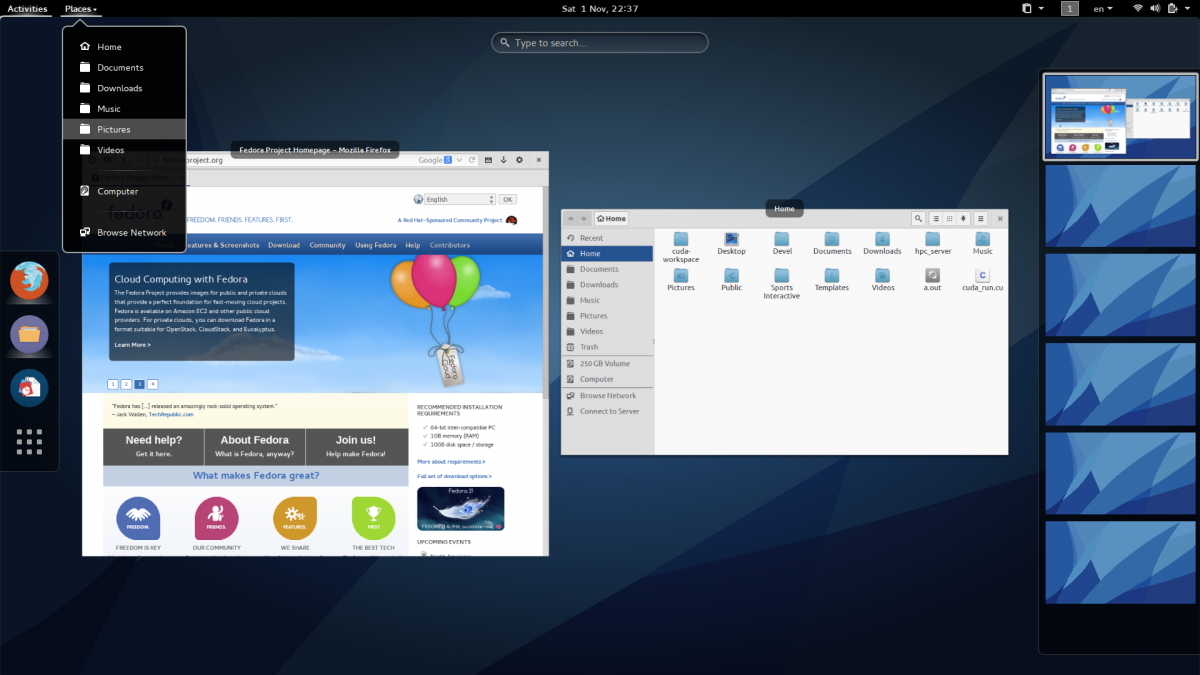Switch Files to icon grid view

point(949,218)
